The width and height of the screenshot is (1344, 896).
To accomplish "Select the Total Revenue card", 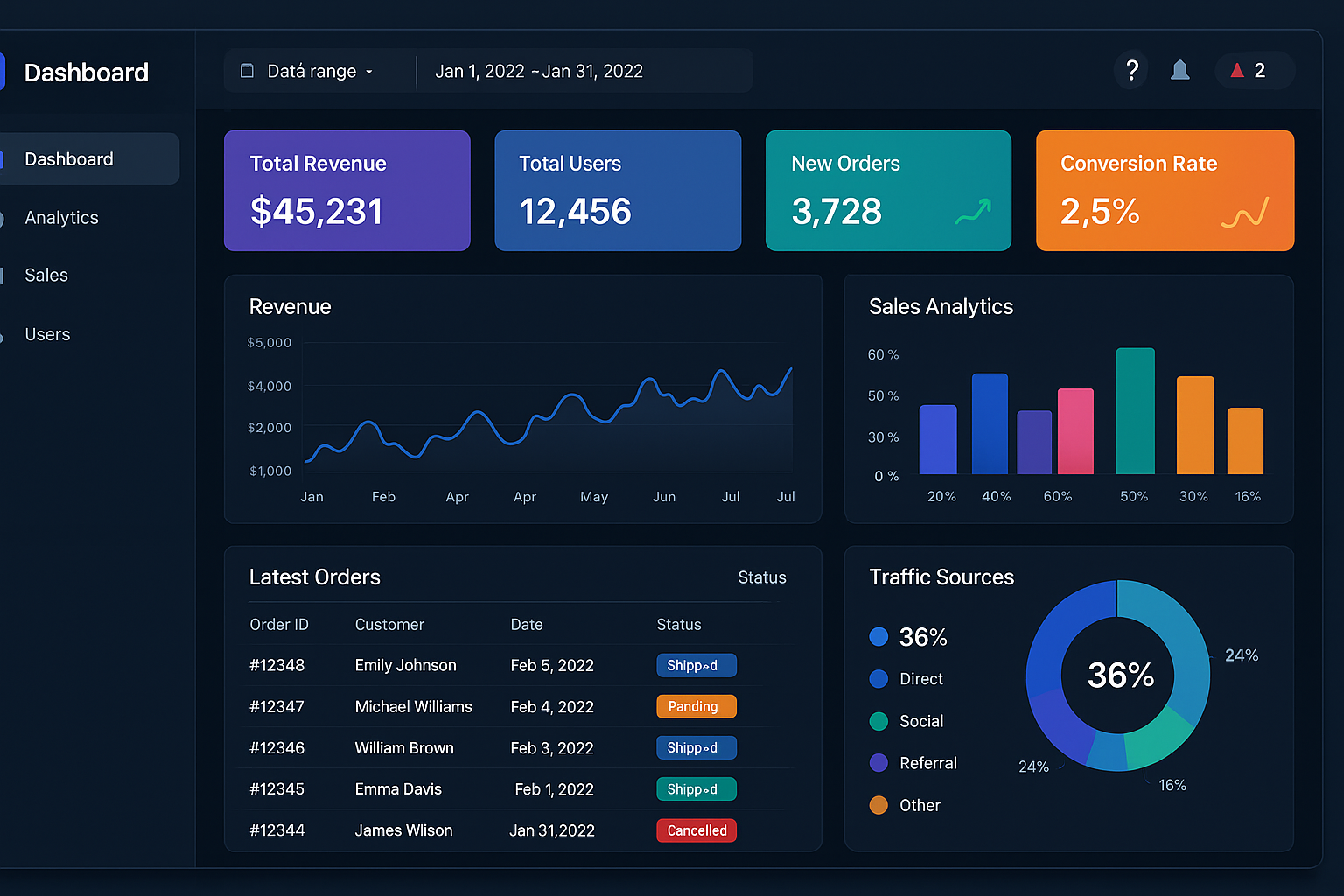I will [x=346, y=191].
